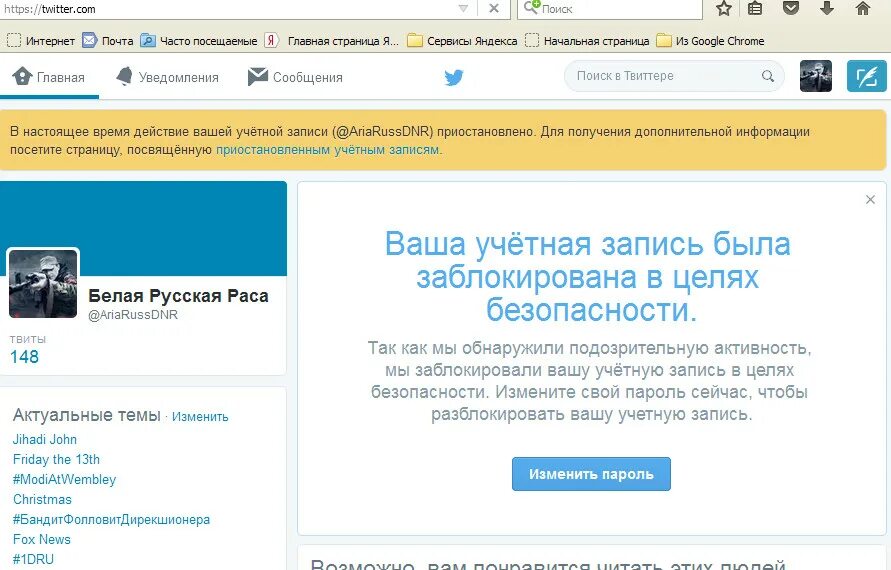Click the Главная home icon
This screenshot has height=570, width=891.
click(x=23, y=76)
